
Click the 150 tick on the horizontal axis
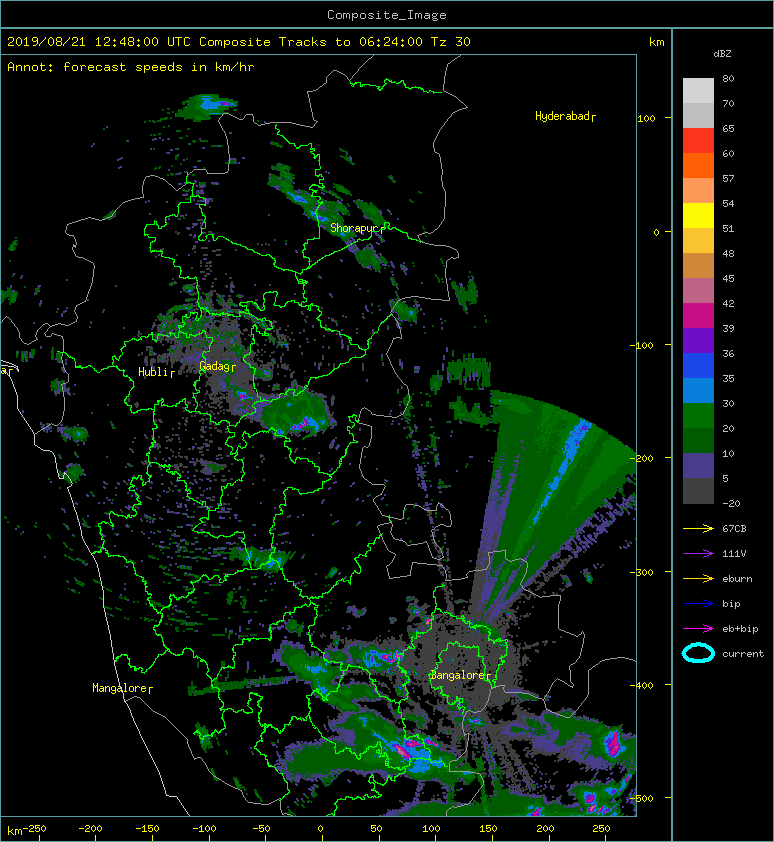(488, 829)
